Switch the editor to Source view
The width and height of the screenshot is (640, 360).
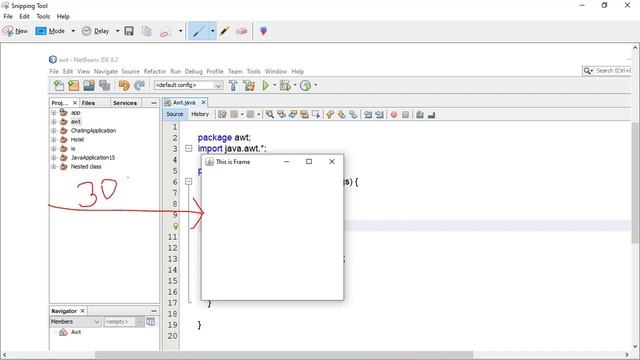point(175,114)
